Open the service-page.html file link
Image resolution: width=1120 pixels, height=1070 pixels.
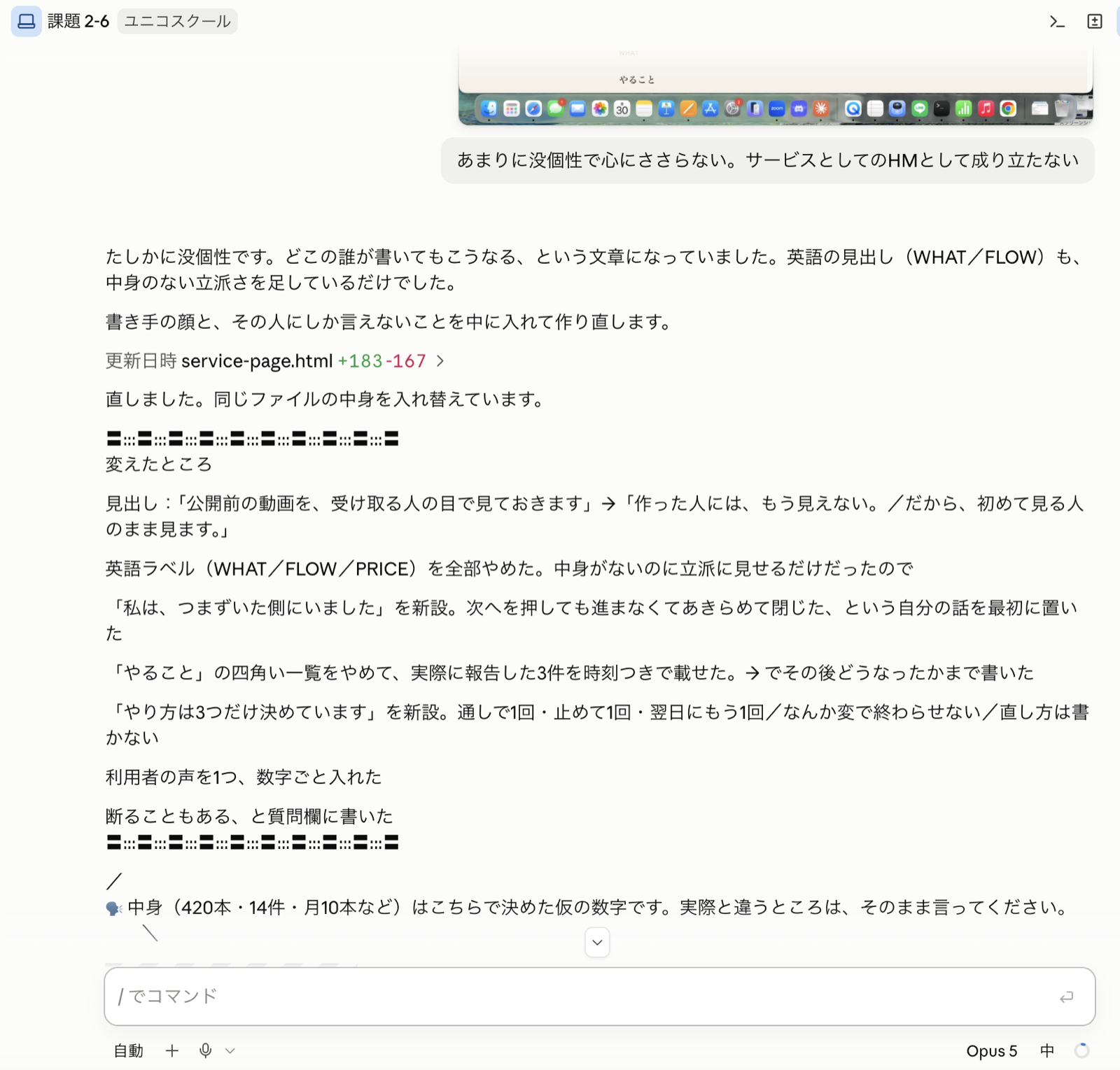pyautogui.click(x=257, y=361)
